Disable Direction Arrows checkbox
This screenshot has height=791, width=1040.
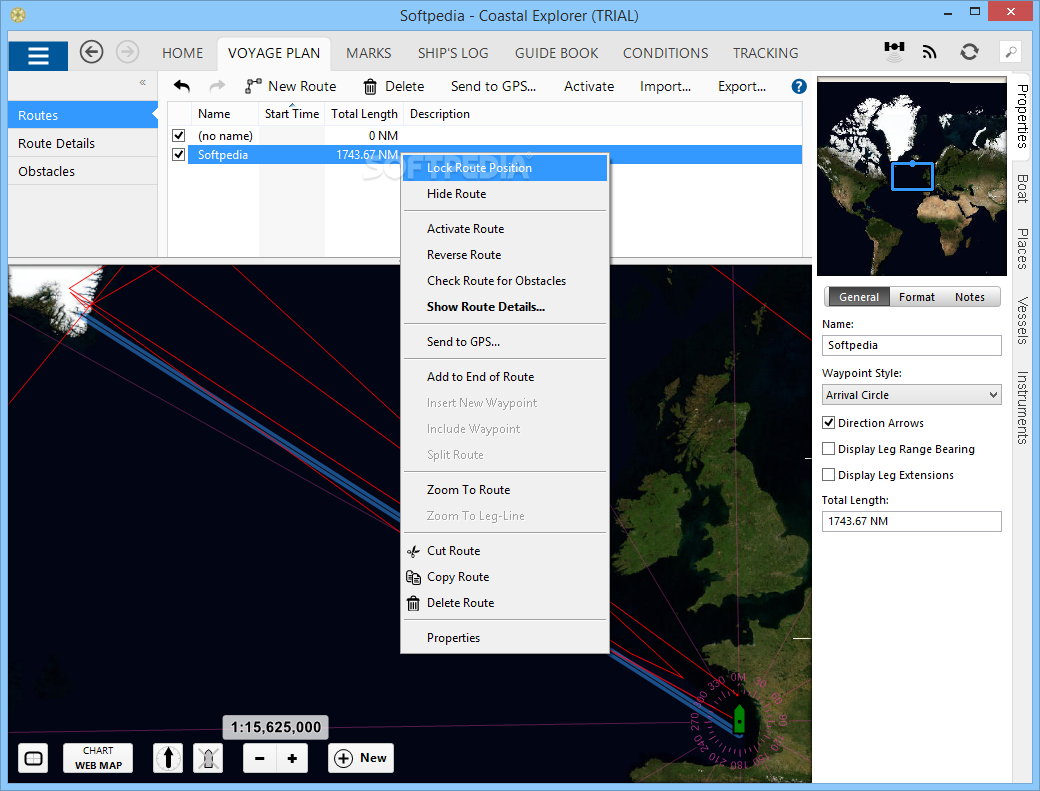pyautogui.click(x=828, y=422)
